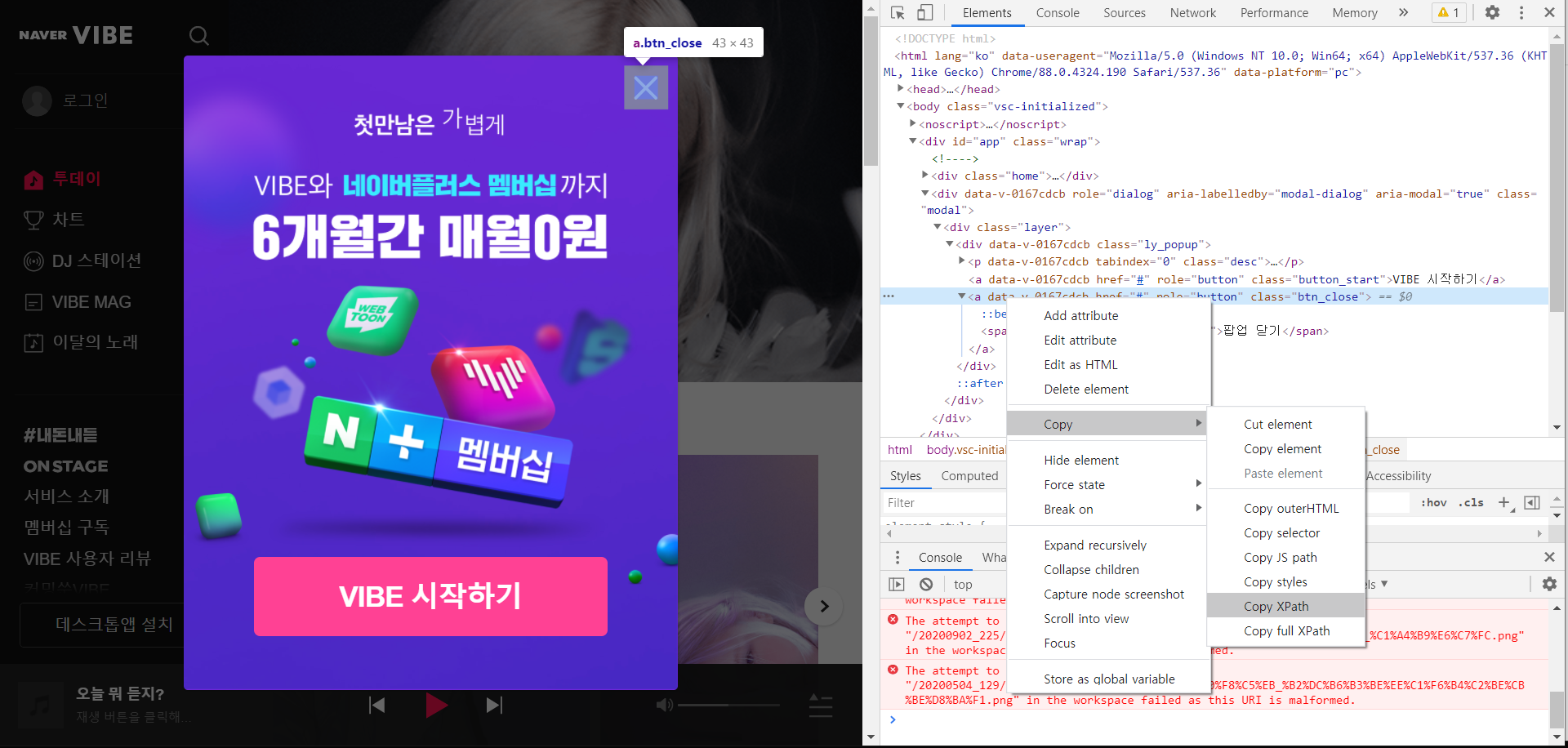Close the DevTools panel
The width and height of the screenshot is (1568, 748).
click(1549, 13)
